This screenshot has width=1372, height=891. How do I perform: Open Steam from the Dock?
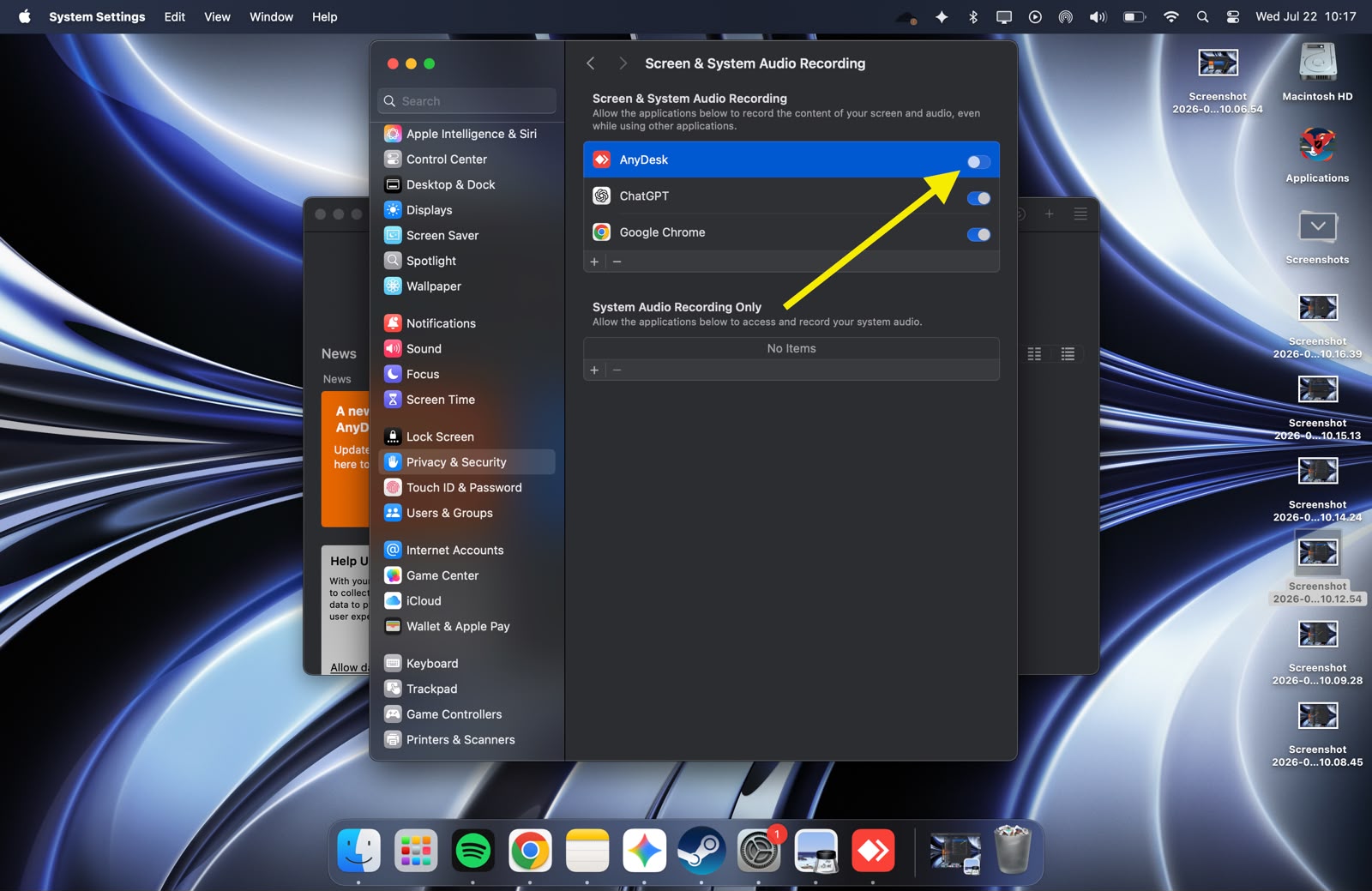coord(701,851)
